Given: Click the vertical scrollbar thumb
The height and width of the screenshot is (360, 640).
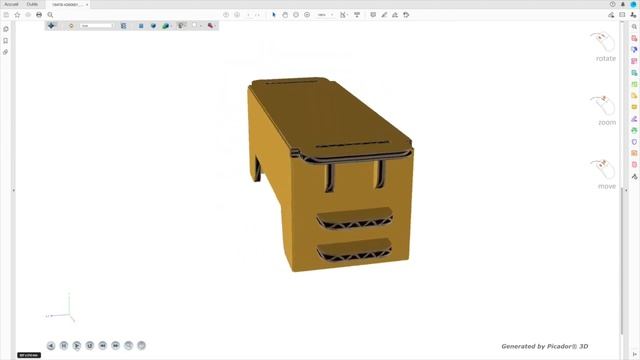Looking at the screenshot, I should (622, 261).
